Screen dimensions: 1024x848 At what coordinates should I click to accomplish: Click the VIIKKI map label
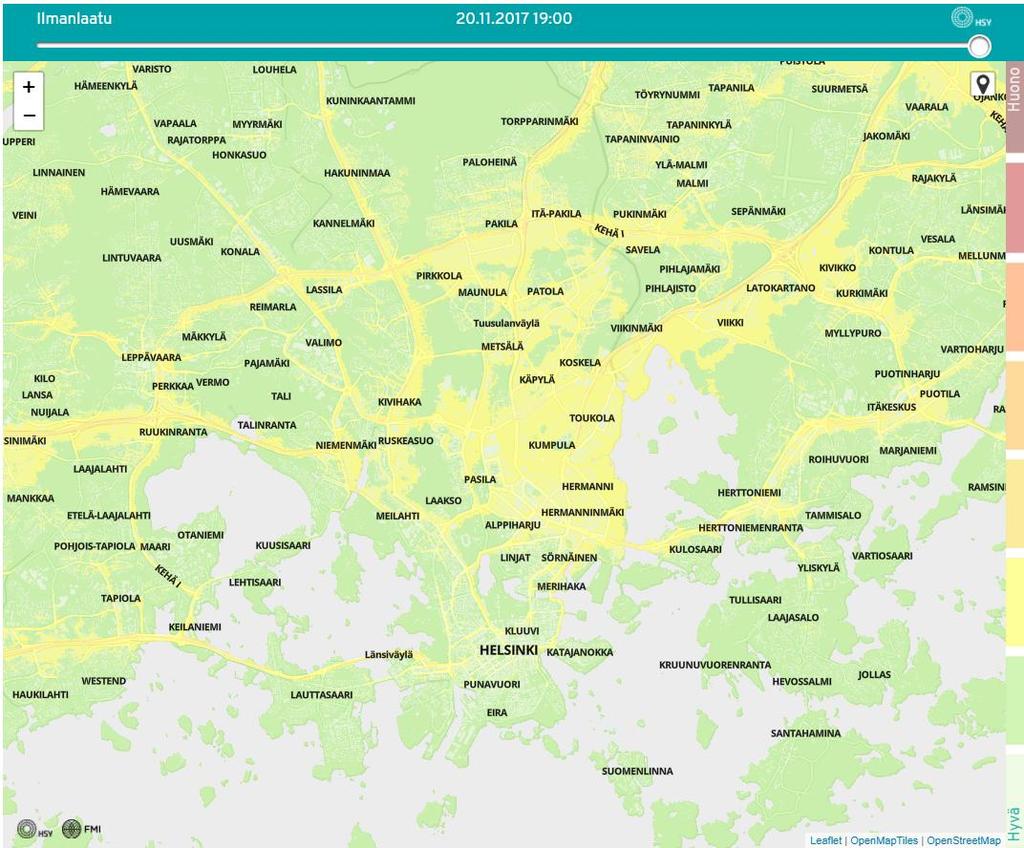point(730,323)
